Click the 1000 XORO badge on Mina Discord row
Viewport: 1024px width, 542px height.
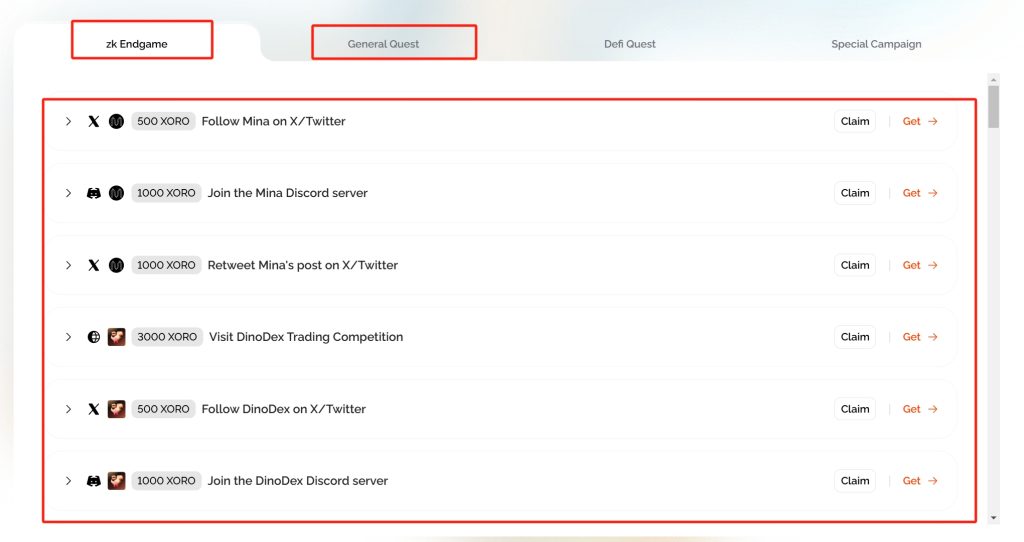click(x=167, y=193)
